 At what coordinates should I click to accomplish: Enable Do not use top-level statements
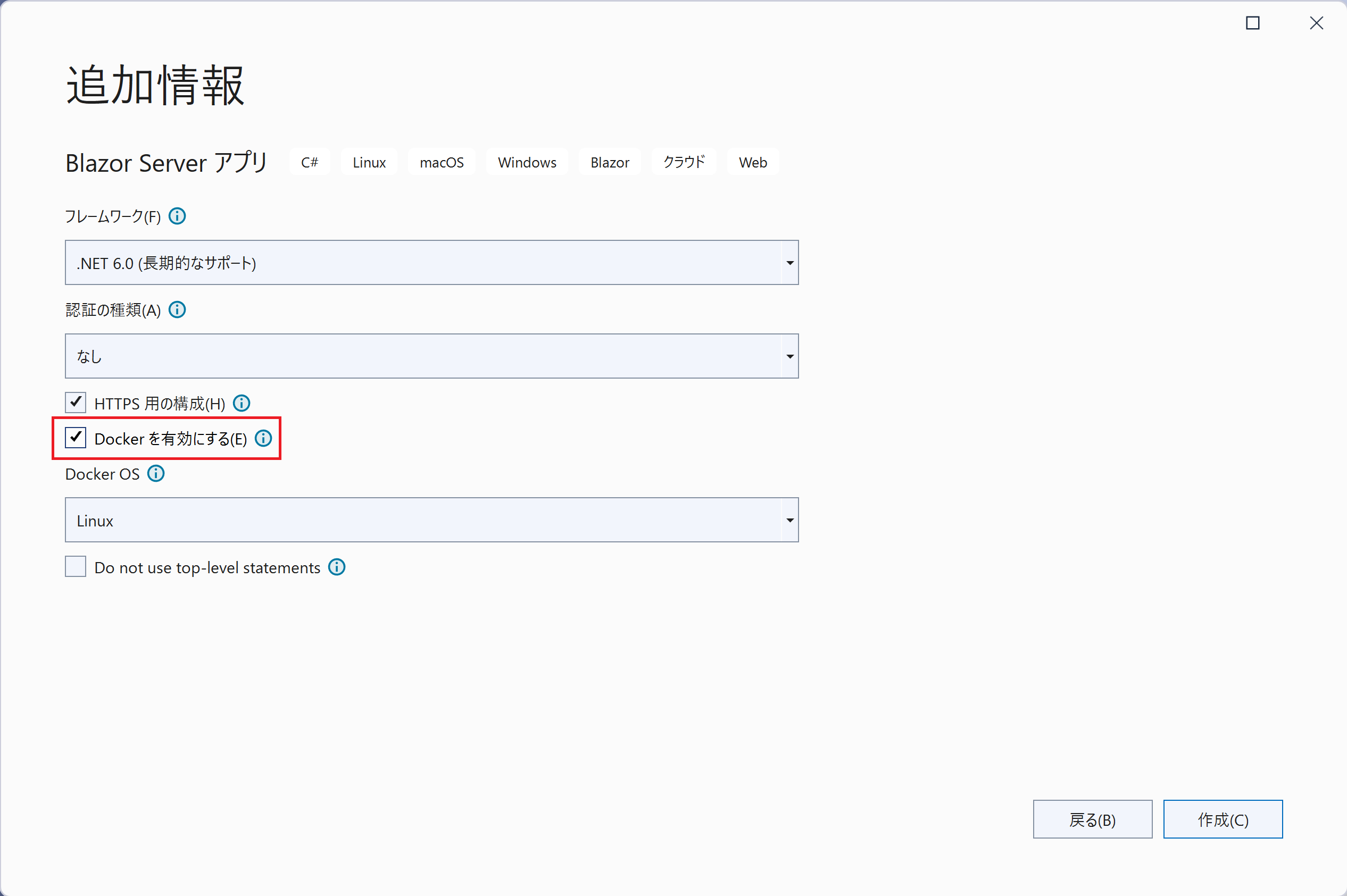[x=76, y=567]
